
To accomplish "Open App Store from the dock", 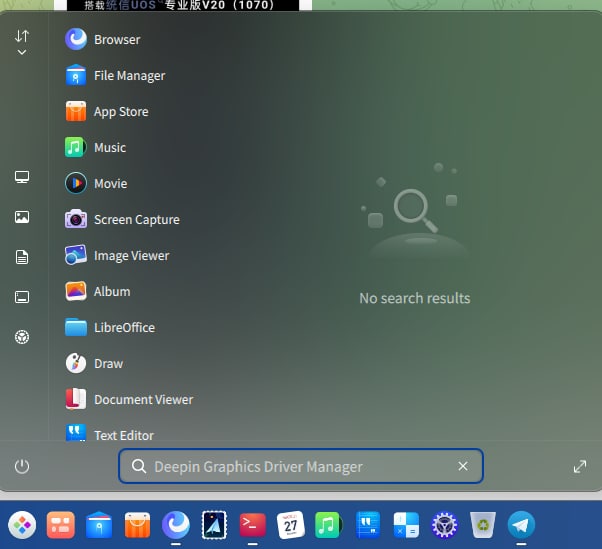I will coord(137,525).
